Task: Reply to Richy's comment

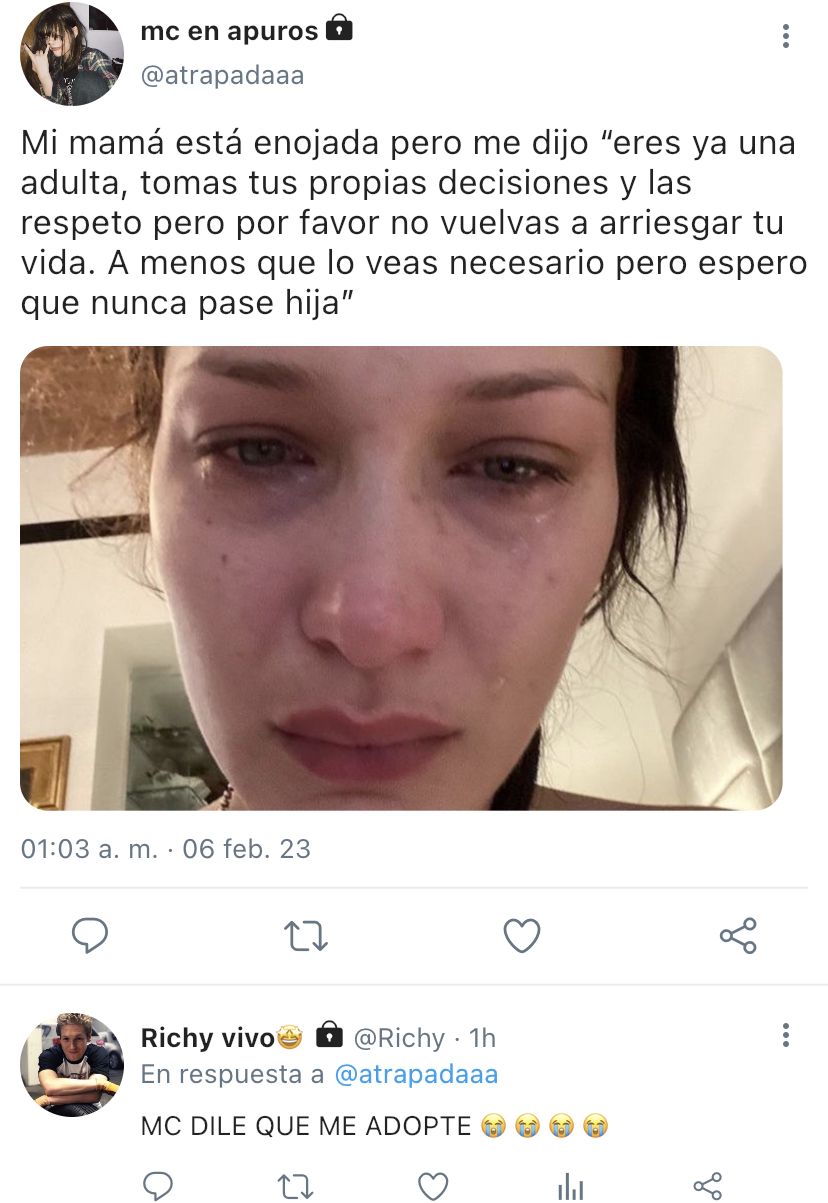Action: [158, 1186]
